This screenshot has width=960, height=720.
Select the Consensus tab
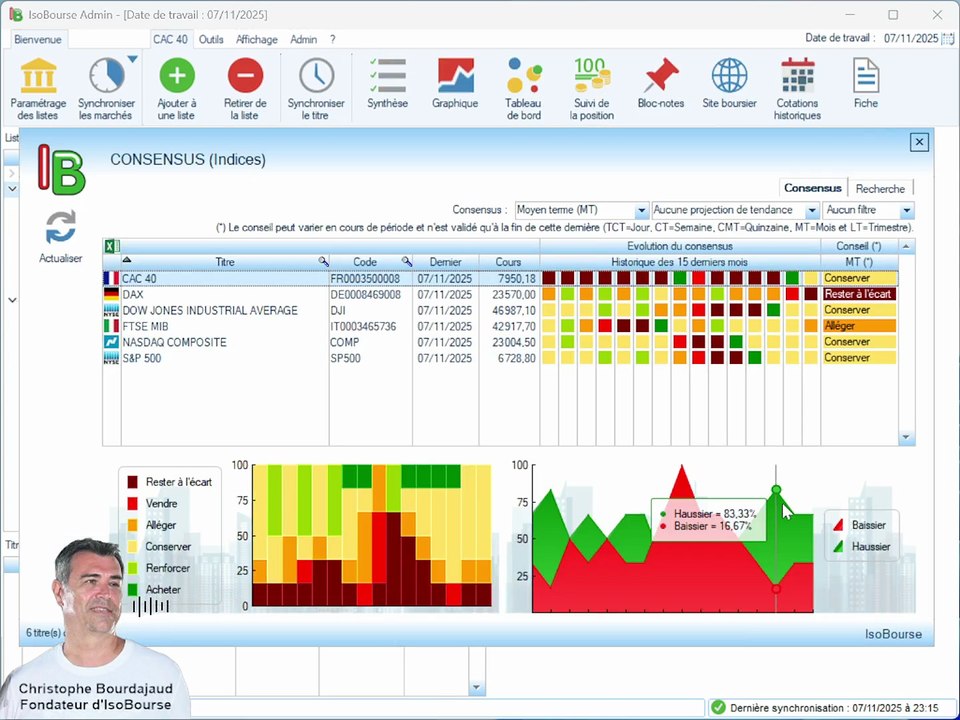coord(813,188)
